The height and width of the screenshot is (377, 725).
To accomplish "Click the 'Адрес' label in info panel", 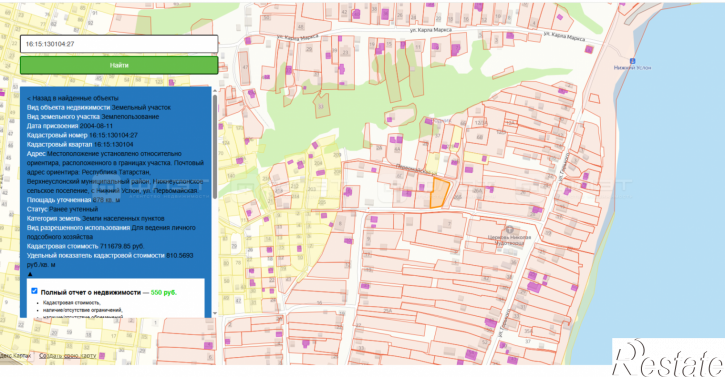I will 36,154.
